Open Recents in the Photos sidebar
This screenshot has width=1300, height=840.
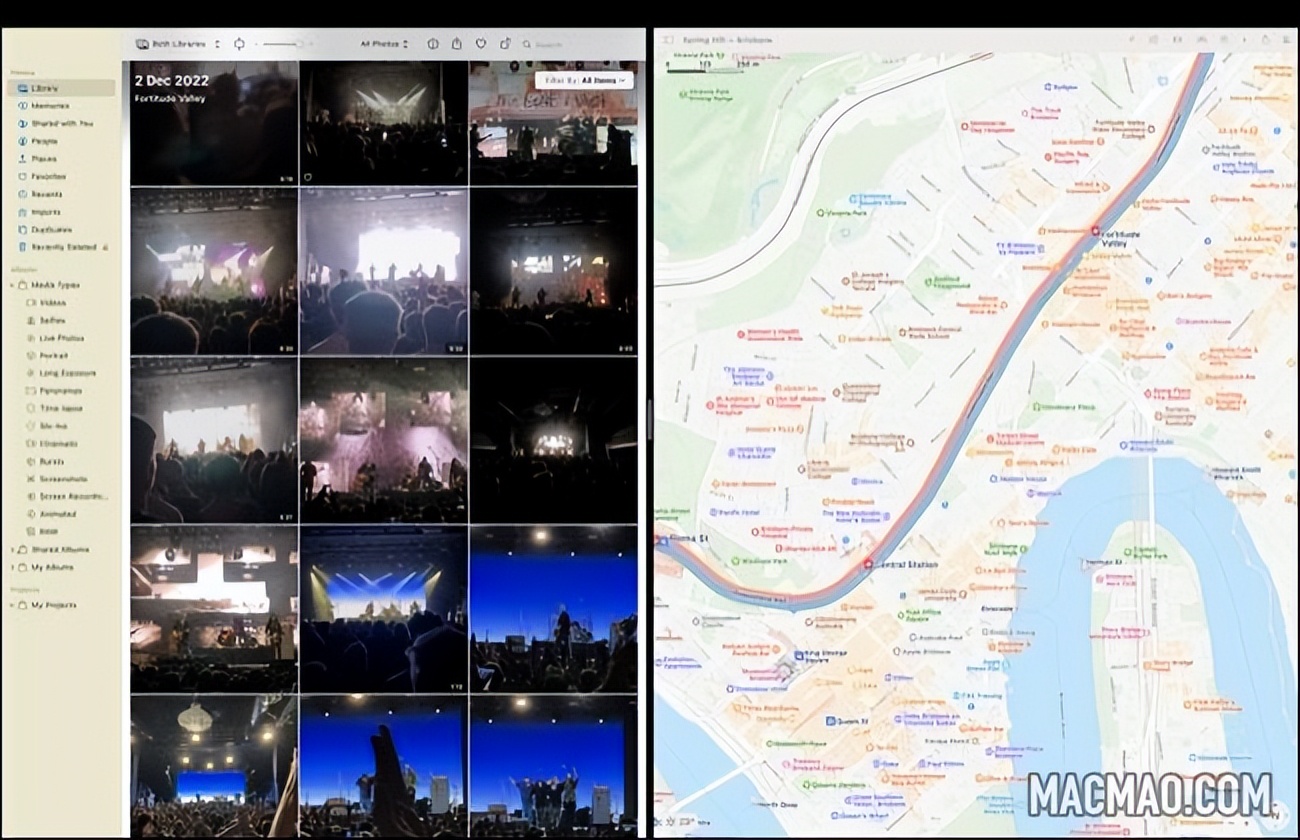tap(60, 194)
